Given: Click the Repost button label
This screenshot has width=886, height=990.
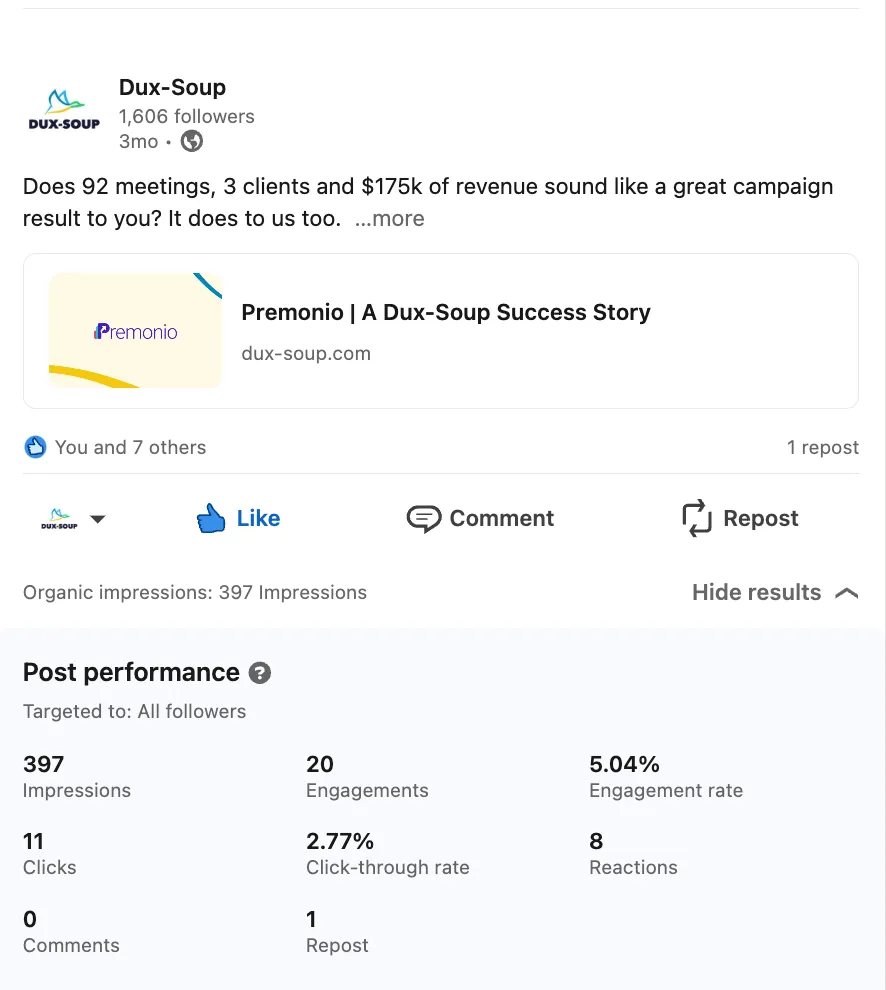Looking at the screenshot, I should (x=760, y=518).
